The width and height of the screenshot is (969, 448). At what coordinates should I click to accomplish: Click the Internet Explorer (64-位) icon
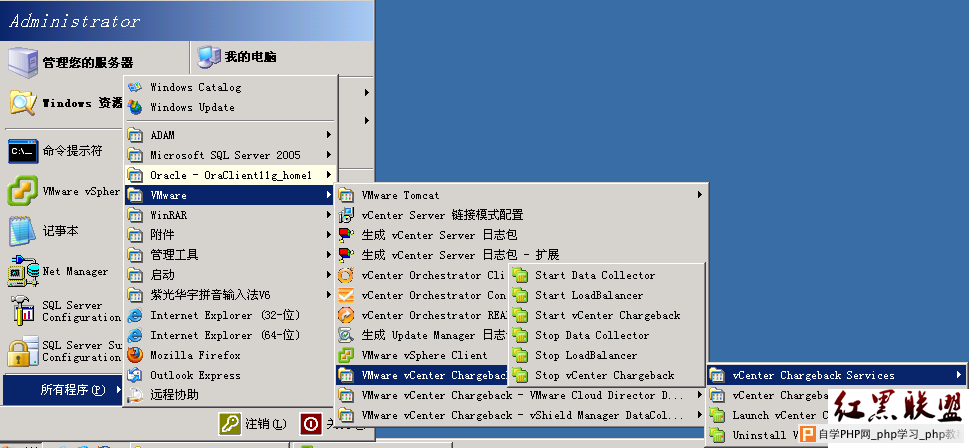[x=135, y=335]
